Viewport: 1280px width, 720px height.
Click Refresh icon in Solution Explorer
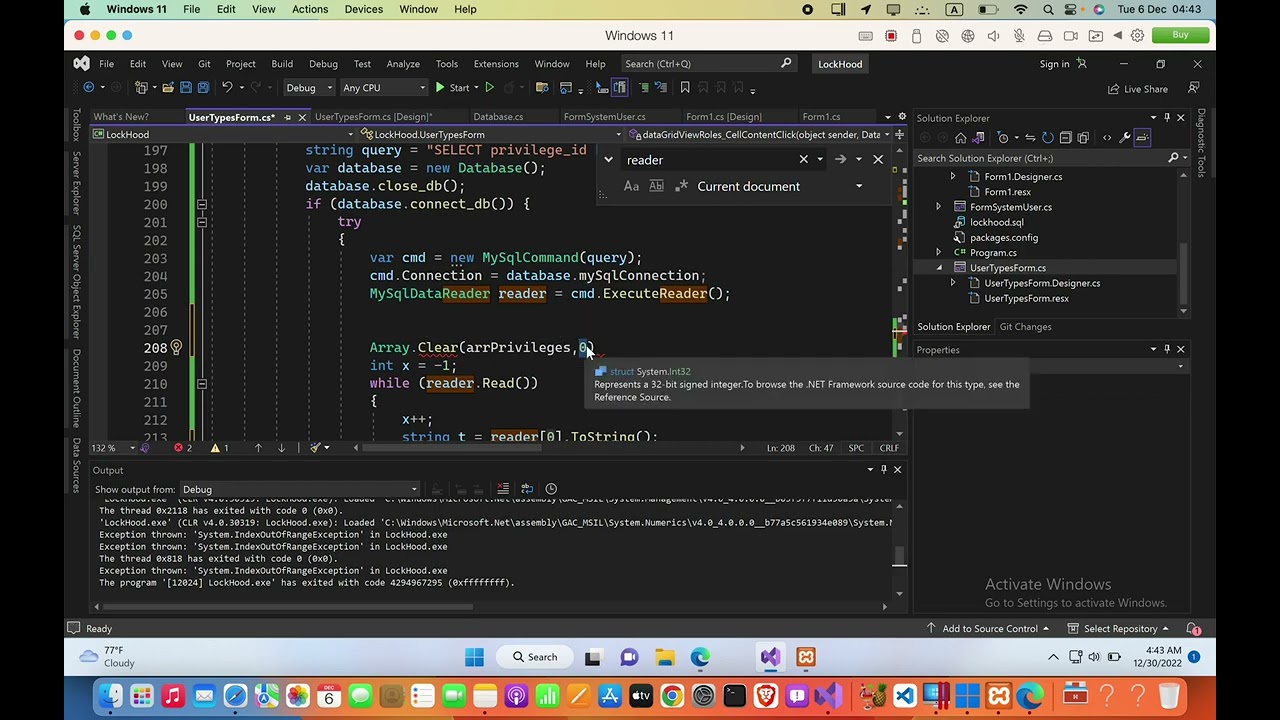[x=1047, y=138]
